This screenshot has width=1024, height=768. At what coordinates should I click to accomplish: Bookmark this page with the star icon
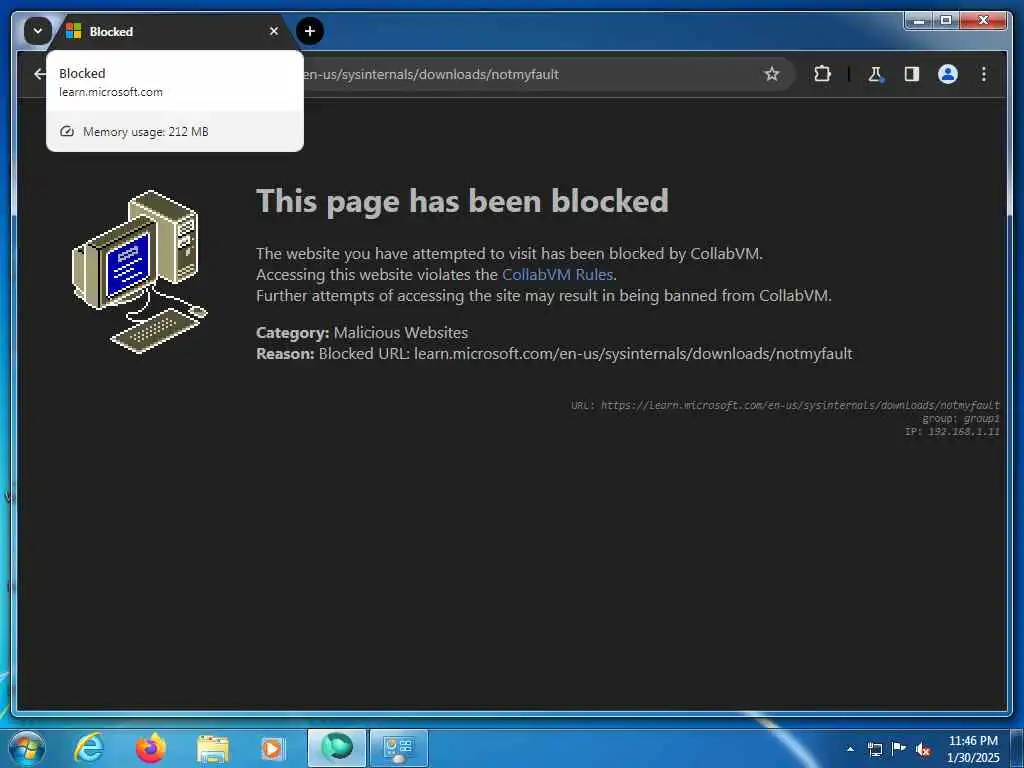click(771, 74)
